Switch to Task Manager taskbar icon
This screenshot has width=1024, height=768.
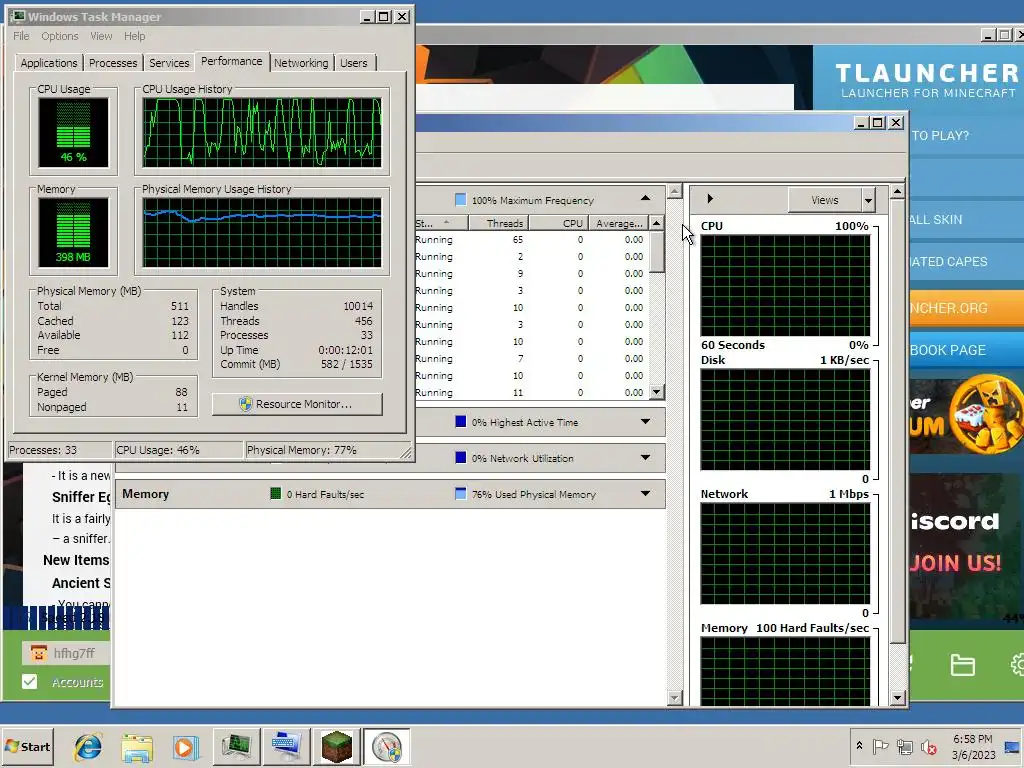point(236,746)
